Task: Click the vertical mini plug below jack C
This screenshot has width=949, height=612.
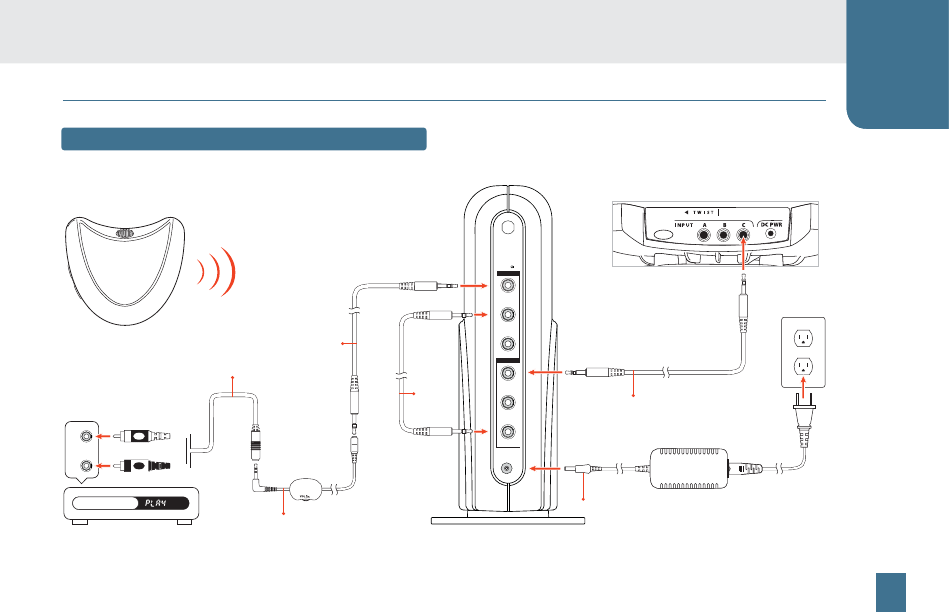Action: 743,302
